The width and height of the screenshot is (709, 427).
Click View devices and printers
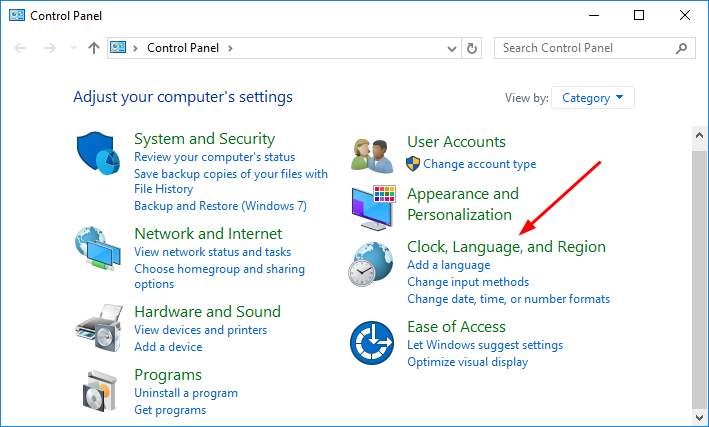[200, 330]
